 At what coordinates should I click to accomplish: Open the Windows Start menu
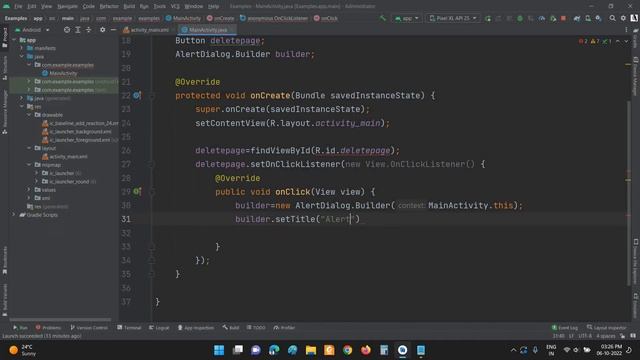[219, 350]
